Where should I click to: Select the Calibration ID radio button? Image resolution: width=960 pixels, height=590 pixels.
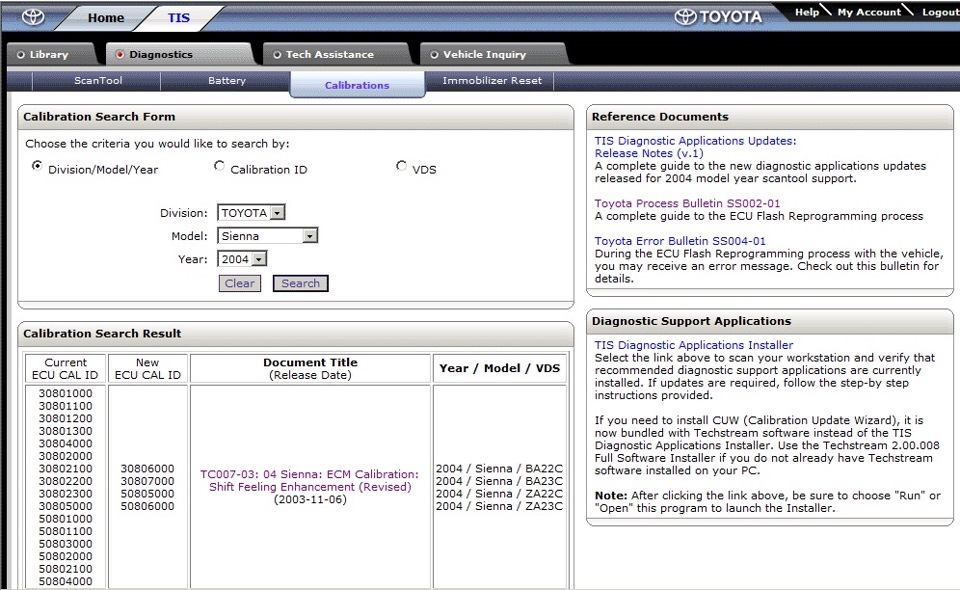[219, 166]
